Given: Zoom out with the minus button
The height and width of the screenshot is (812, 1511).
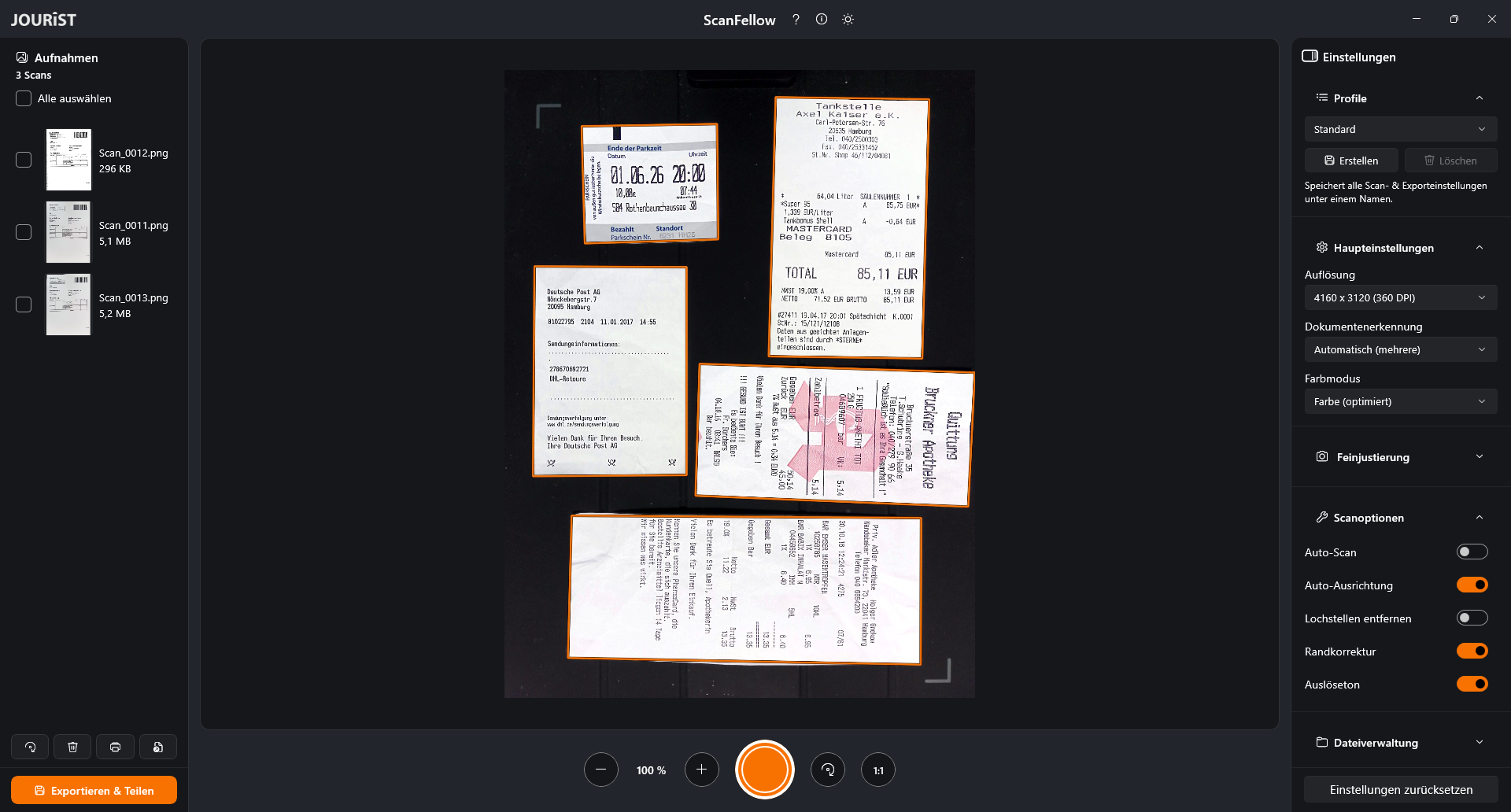Looking at the screenshot, I should 601,770.
